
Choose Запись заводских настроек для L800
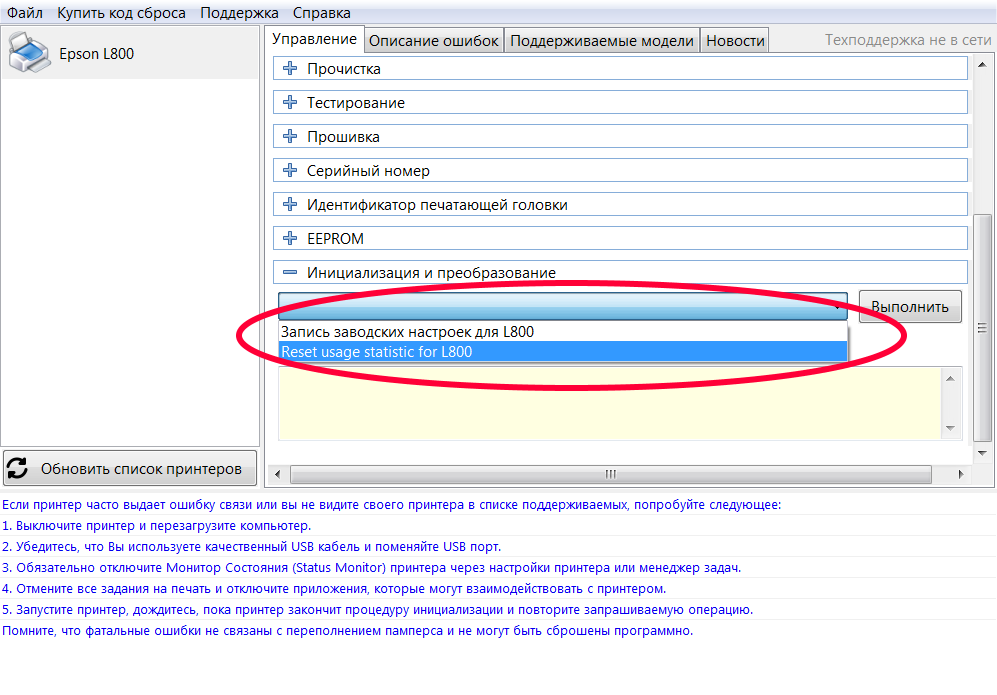(x=563, y=332)
